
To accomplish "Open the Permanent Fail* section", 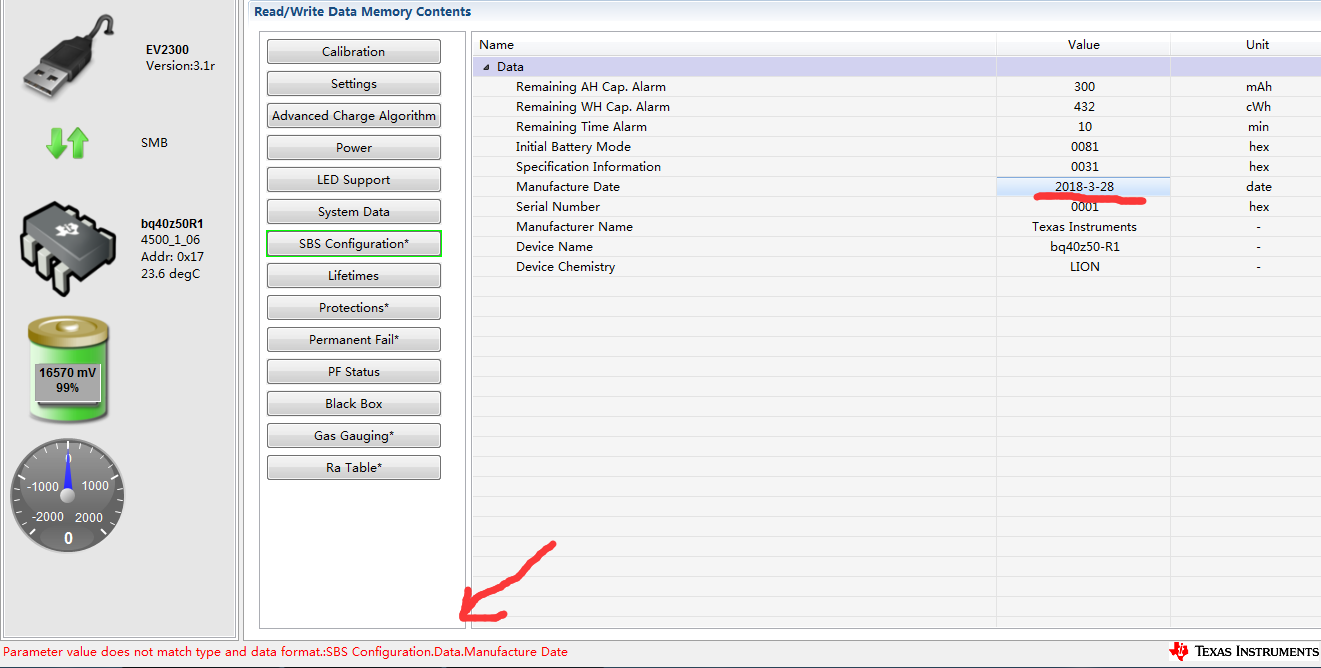I will click(353, 340).
